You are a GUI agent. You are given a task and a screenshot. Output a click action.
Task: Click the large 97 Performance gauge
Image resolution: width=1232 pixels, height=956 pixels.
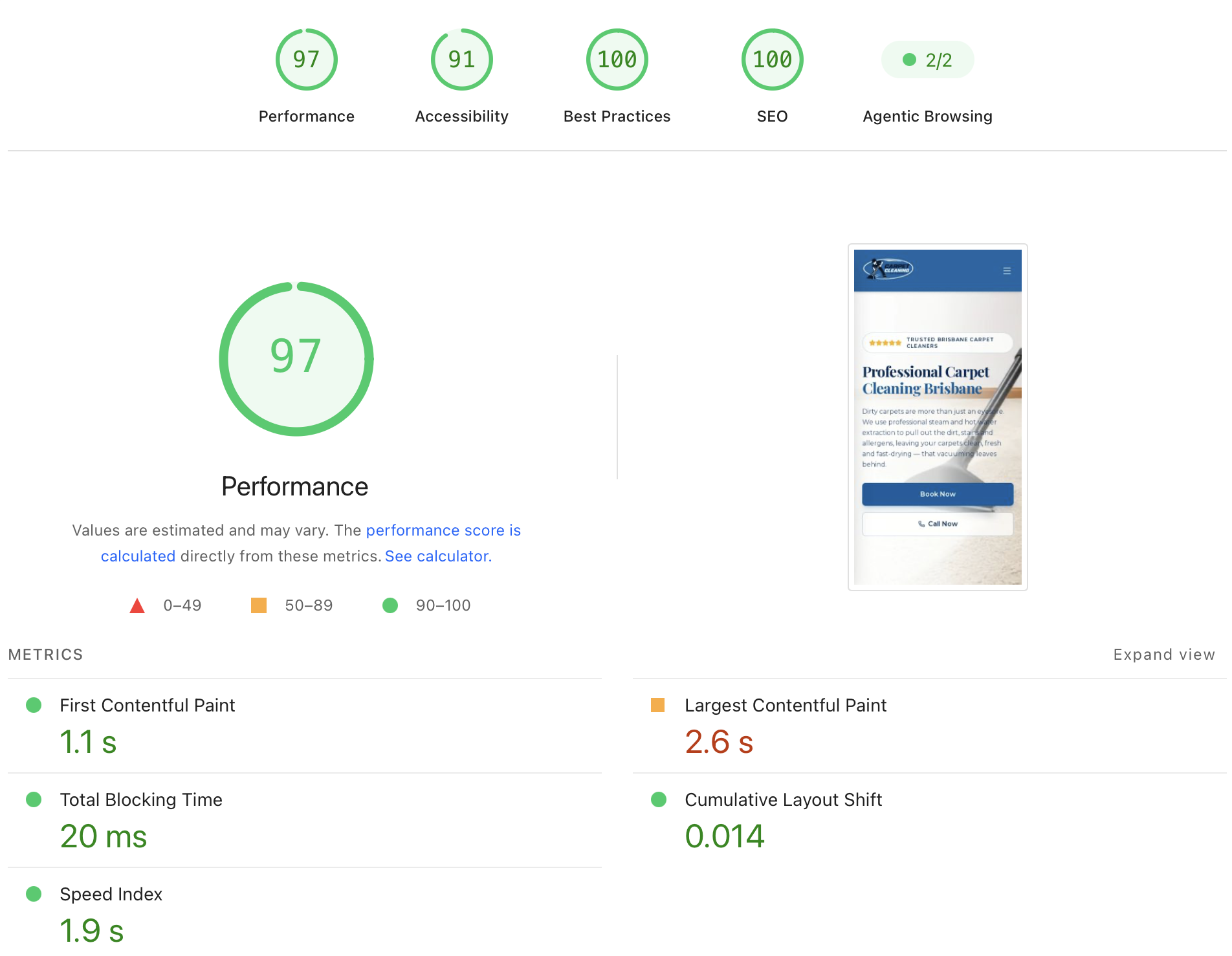[296, 359]
